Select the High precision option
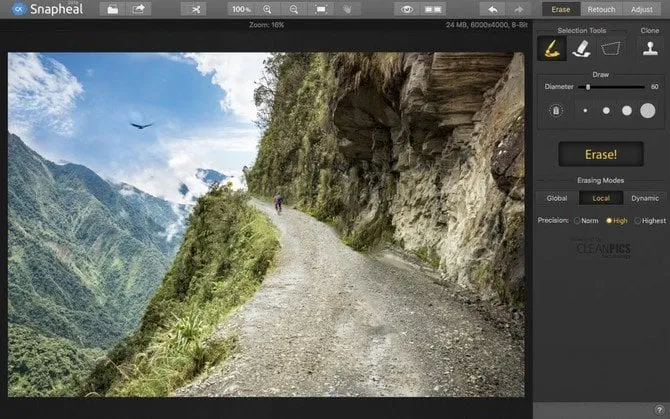 point(610,220)
